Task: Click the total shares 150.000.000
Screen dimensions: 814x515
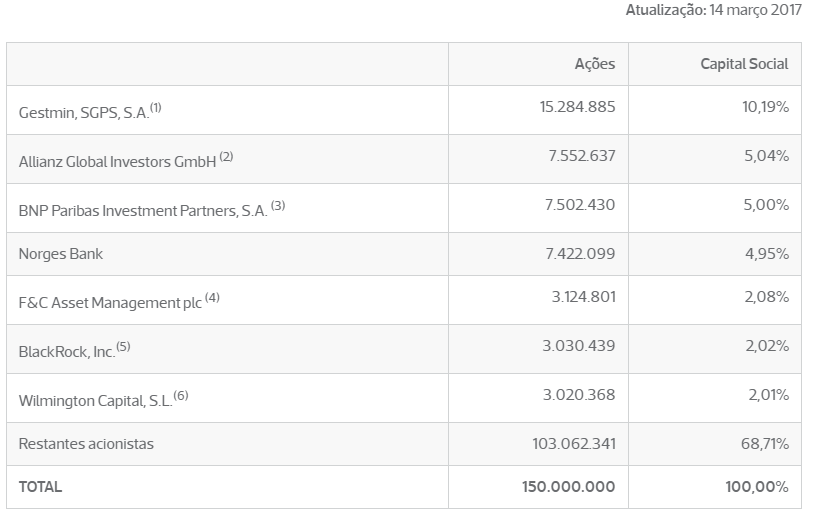Action: pos(568,487)
